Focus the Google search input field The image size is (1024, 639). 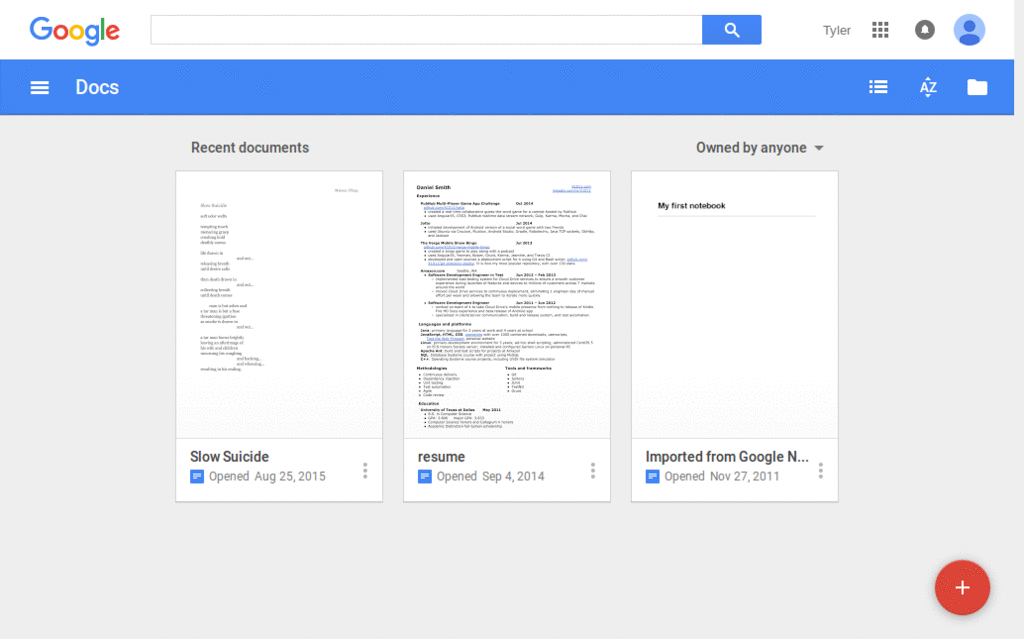click(x=426, y=30)
